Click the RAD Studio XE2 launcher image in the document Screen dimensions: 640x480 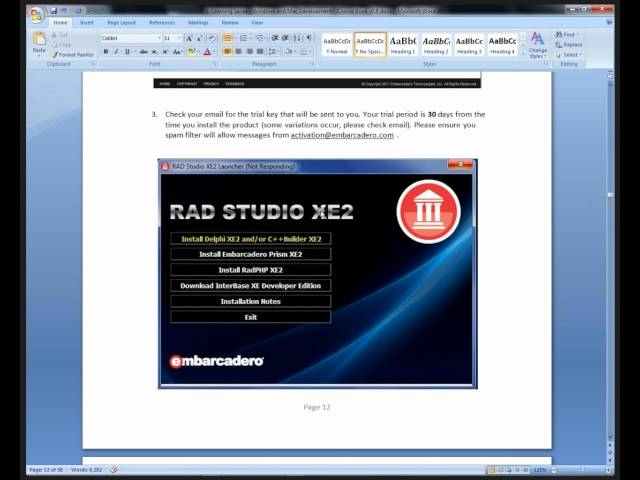point(318,274)
